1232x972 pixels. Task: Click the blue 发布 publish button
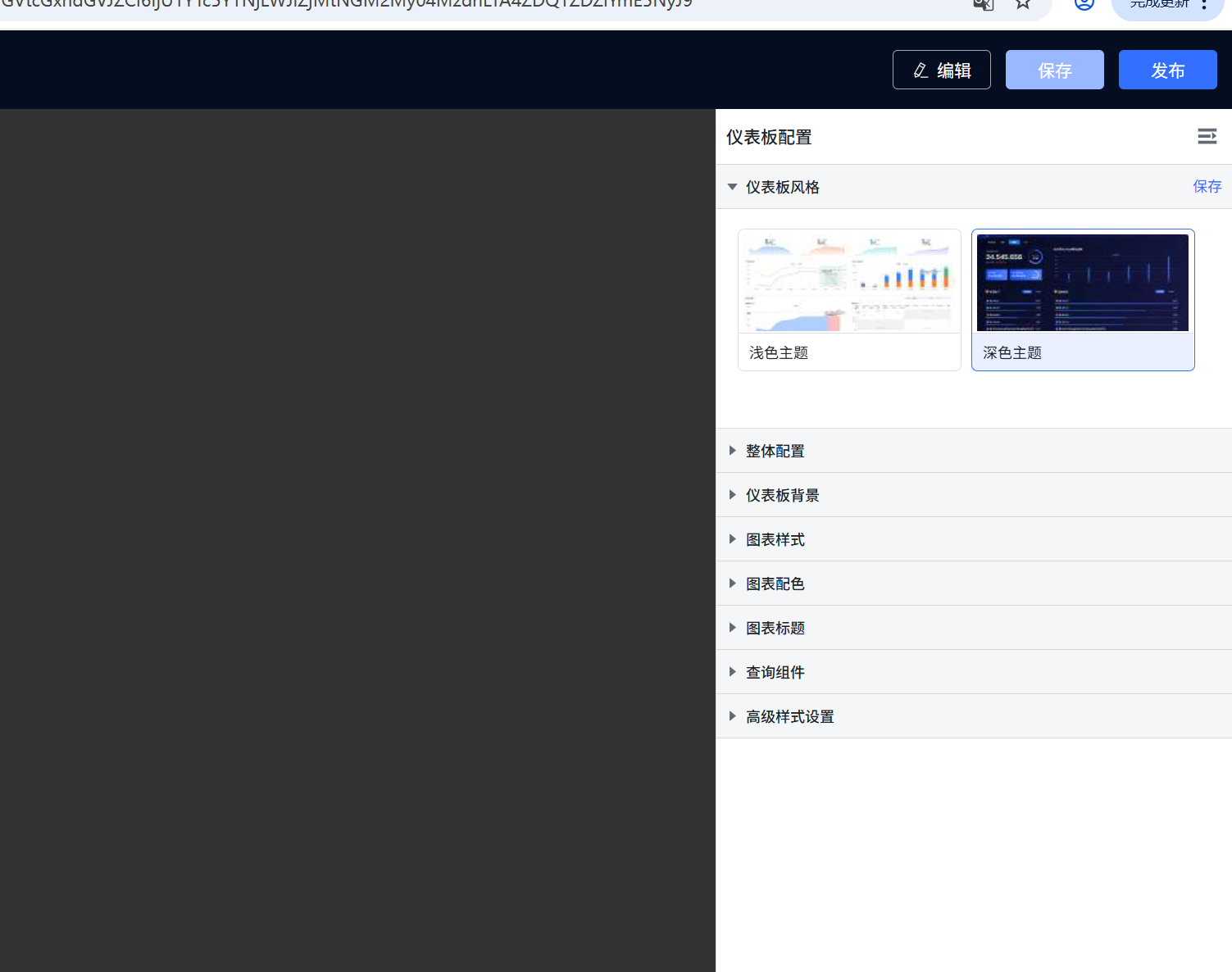(1167, 70)
